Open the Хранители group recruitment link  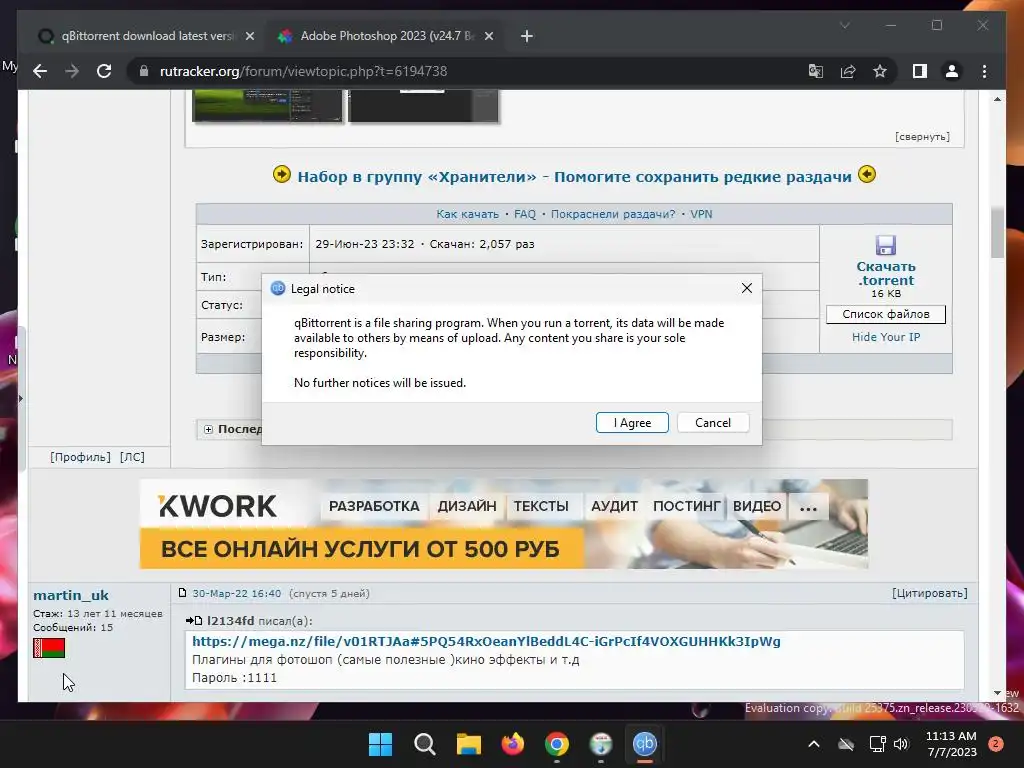(574, 176)
